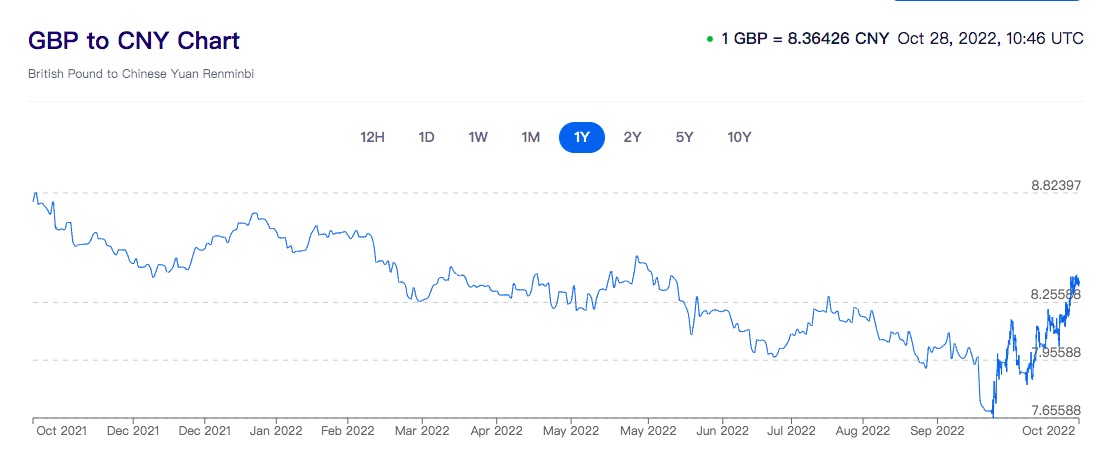Select the 12H time range
Viewport: 1108px width, 470px height.
pos(372,137)
